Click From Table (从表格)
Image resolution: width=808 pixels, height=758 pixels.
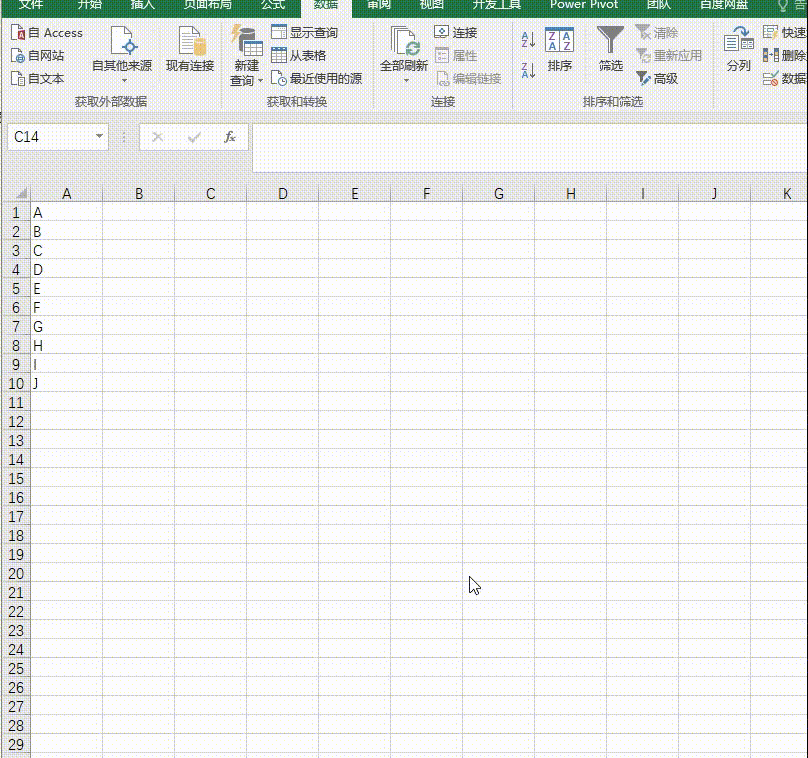[299, 55]
